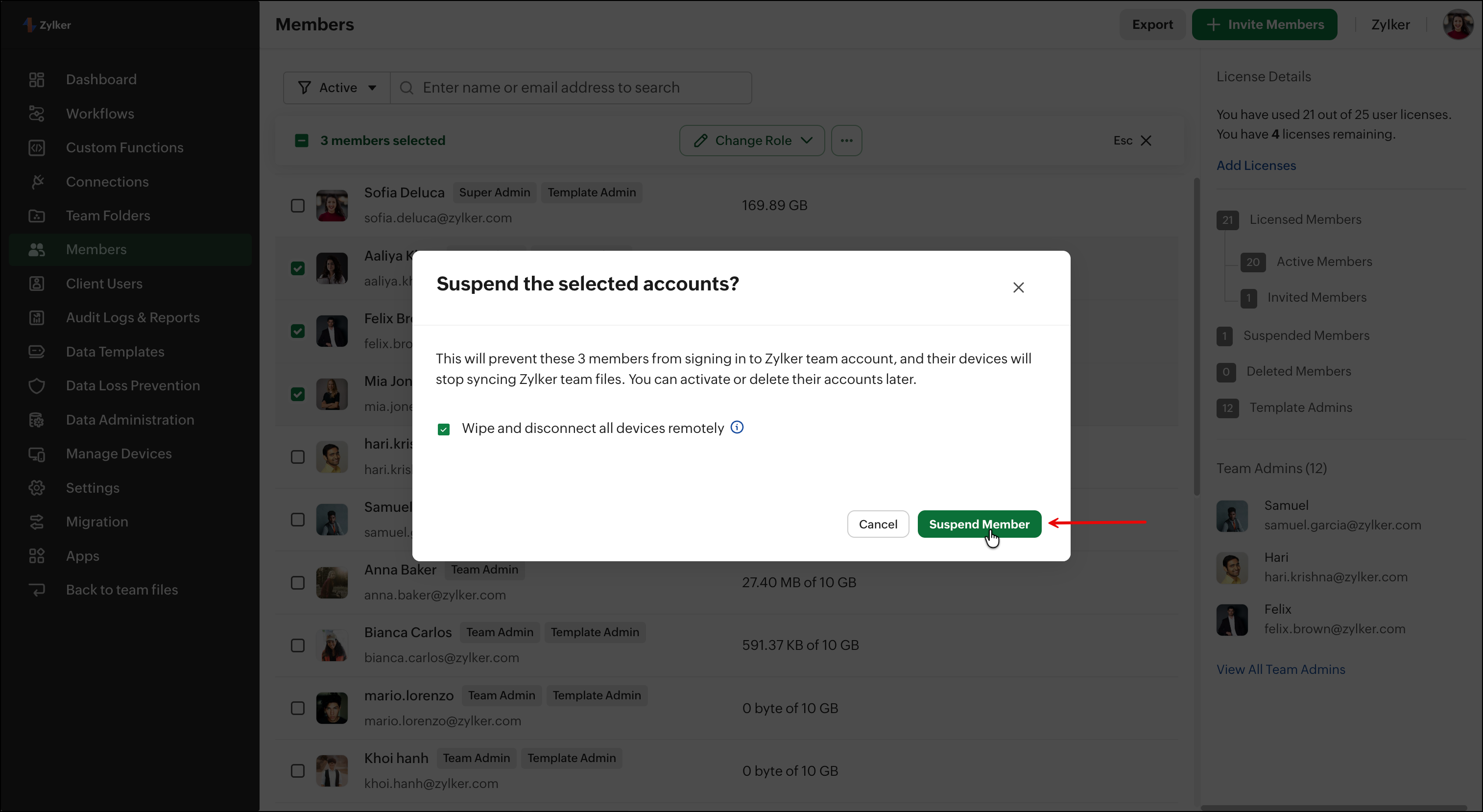1483x812 pixels.
Task: Click the Export button
Action: point(1152,25)
